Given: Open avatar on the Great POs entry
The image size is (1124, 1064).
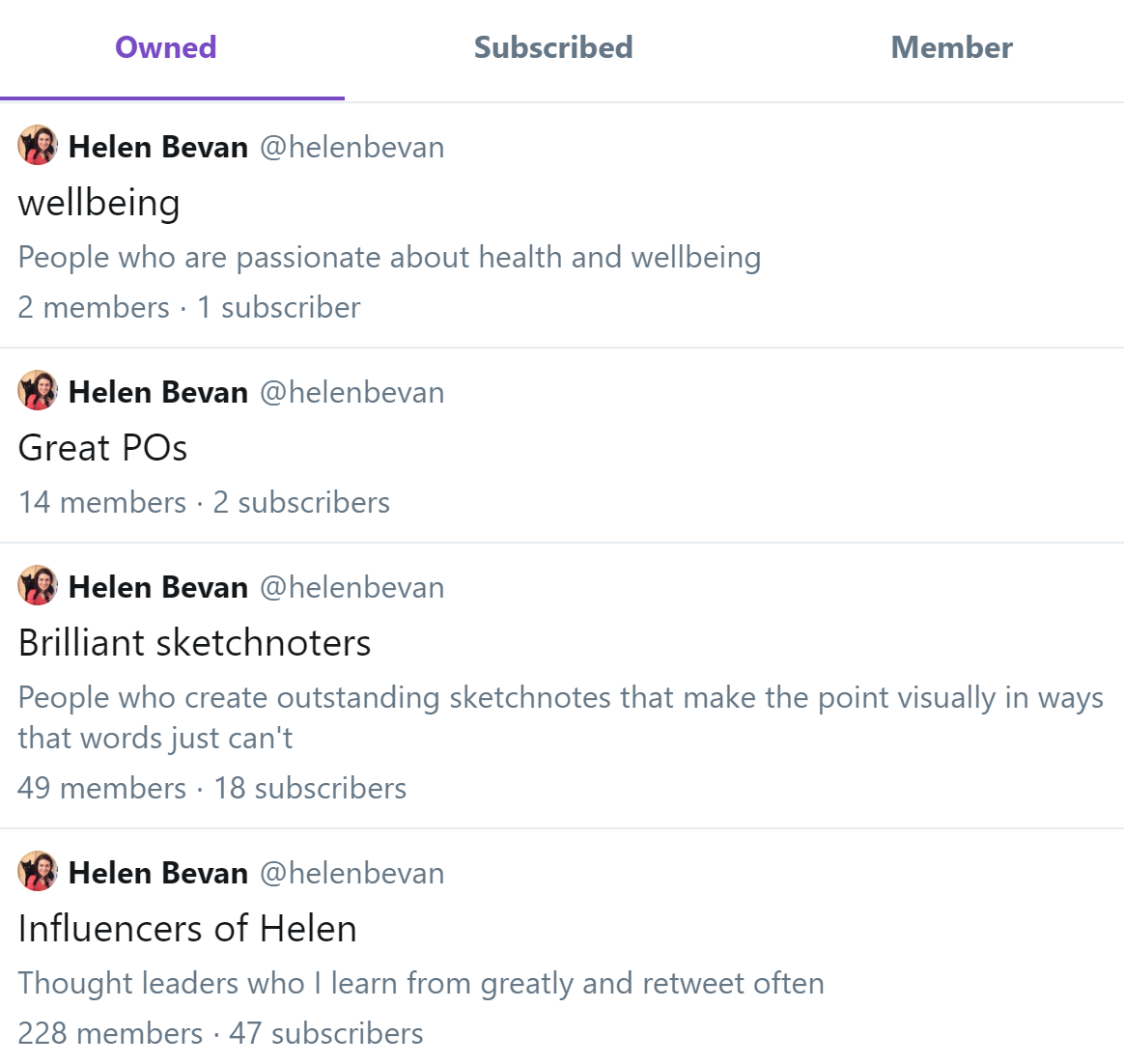Looking at the screenshot, I should coord(38,391).
